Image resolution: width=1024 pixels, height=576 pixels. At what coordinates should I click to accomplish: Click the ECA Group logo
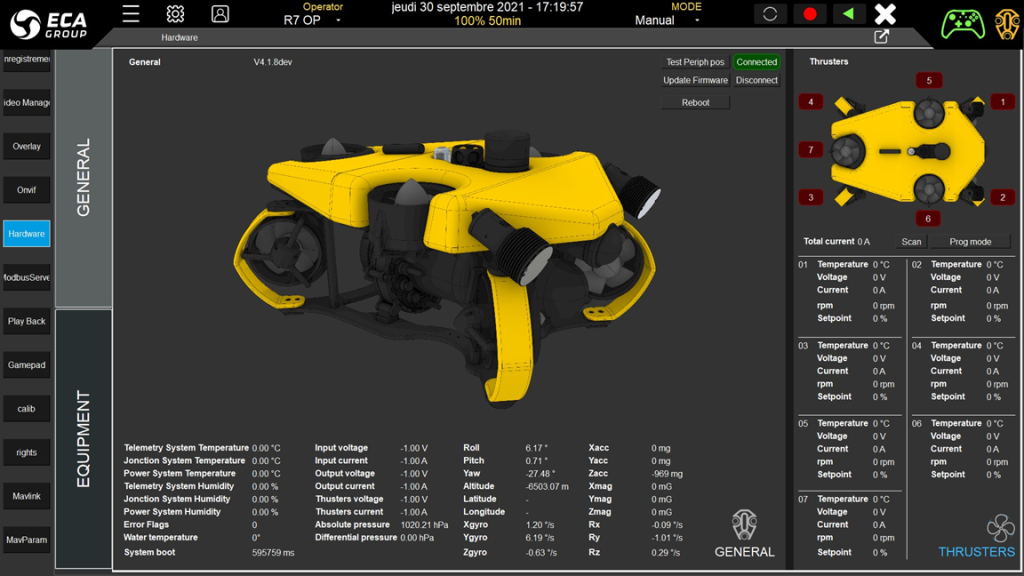48,24
